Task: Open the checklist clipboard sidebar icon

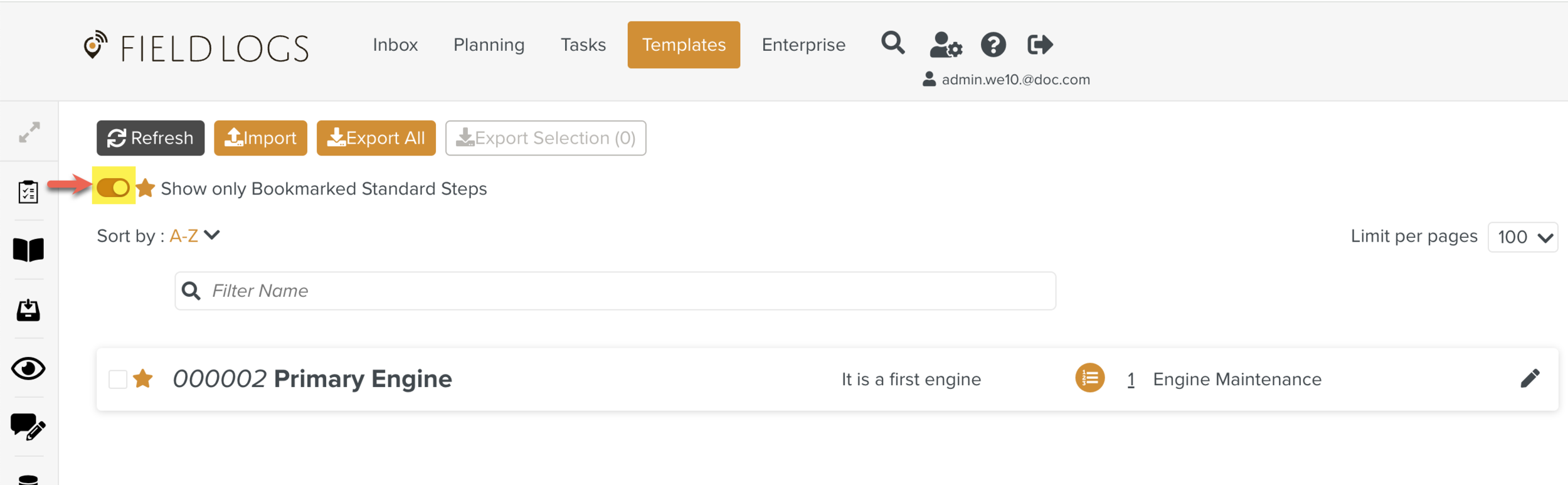Action: tap(28, 191)
